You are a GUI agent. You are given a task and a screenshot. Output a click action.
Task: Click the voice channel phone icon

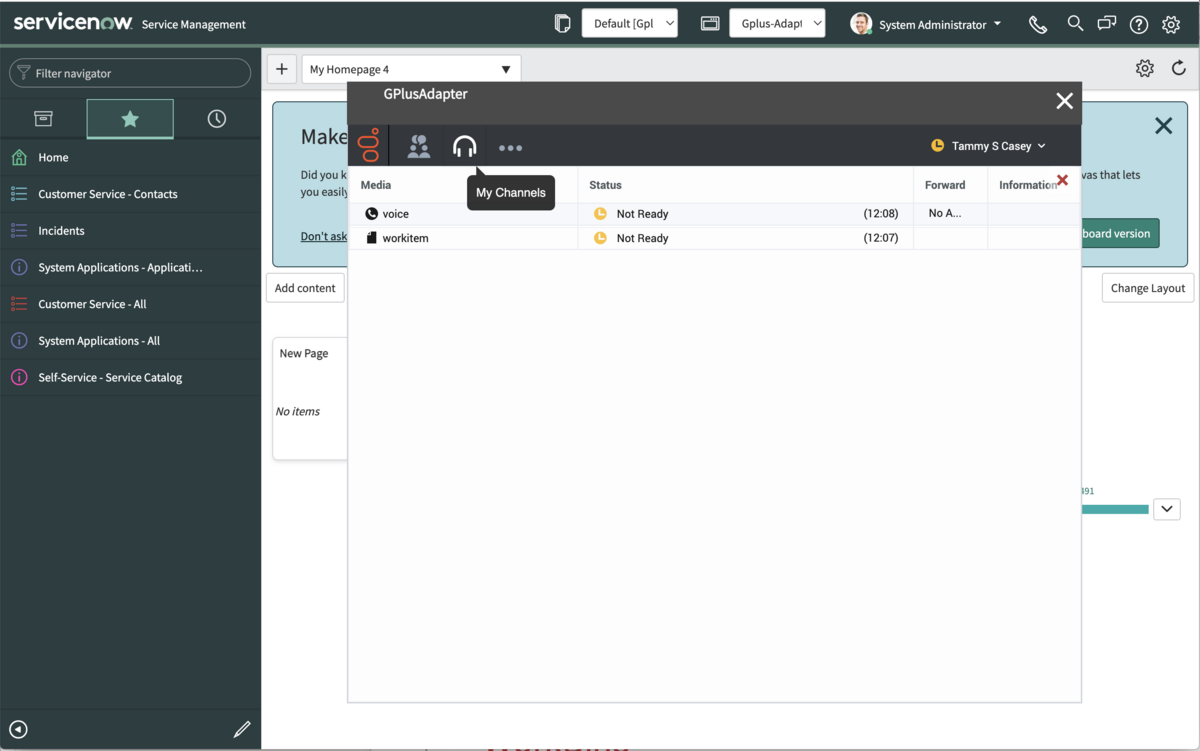(x=371, y=214)
